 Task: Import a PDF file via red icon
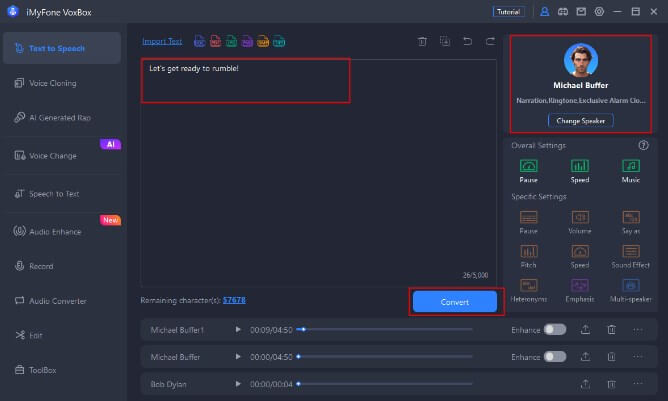(216, 41)
